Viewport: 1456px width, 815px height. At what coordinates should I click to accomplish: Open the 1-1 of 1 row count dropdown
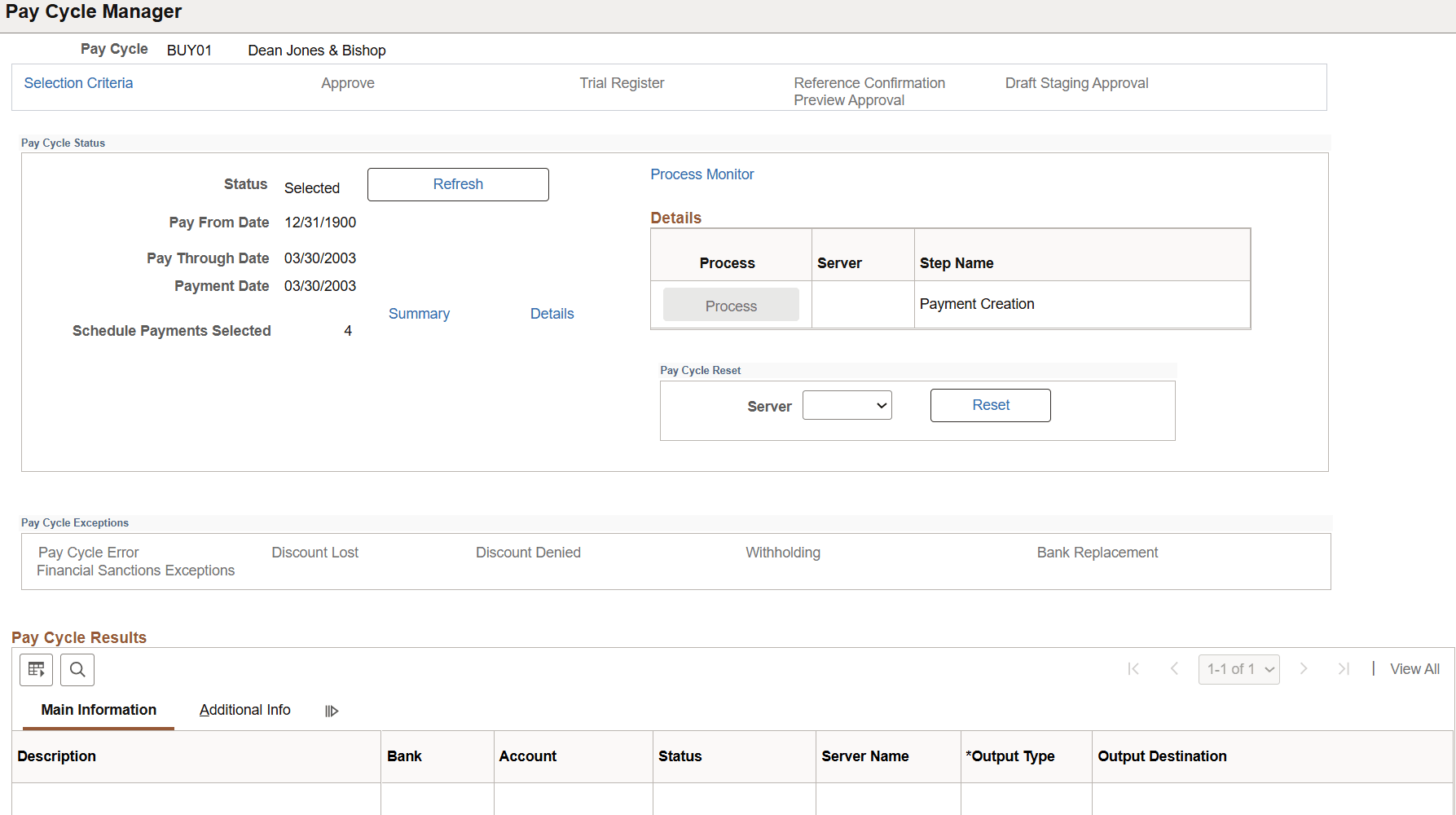click(1238, 668)
